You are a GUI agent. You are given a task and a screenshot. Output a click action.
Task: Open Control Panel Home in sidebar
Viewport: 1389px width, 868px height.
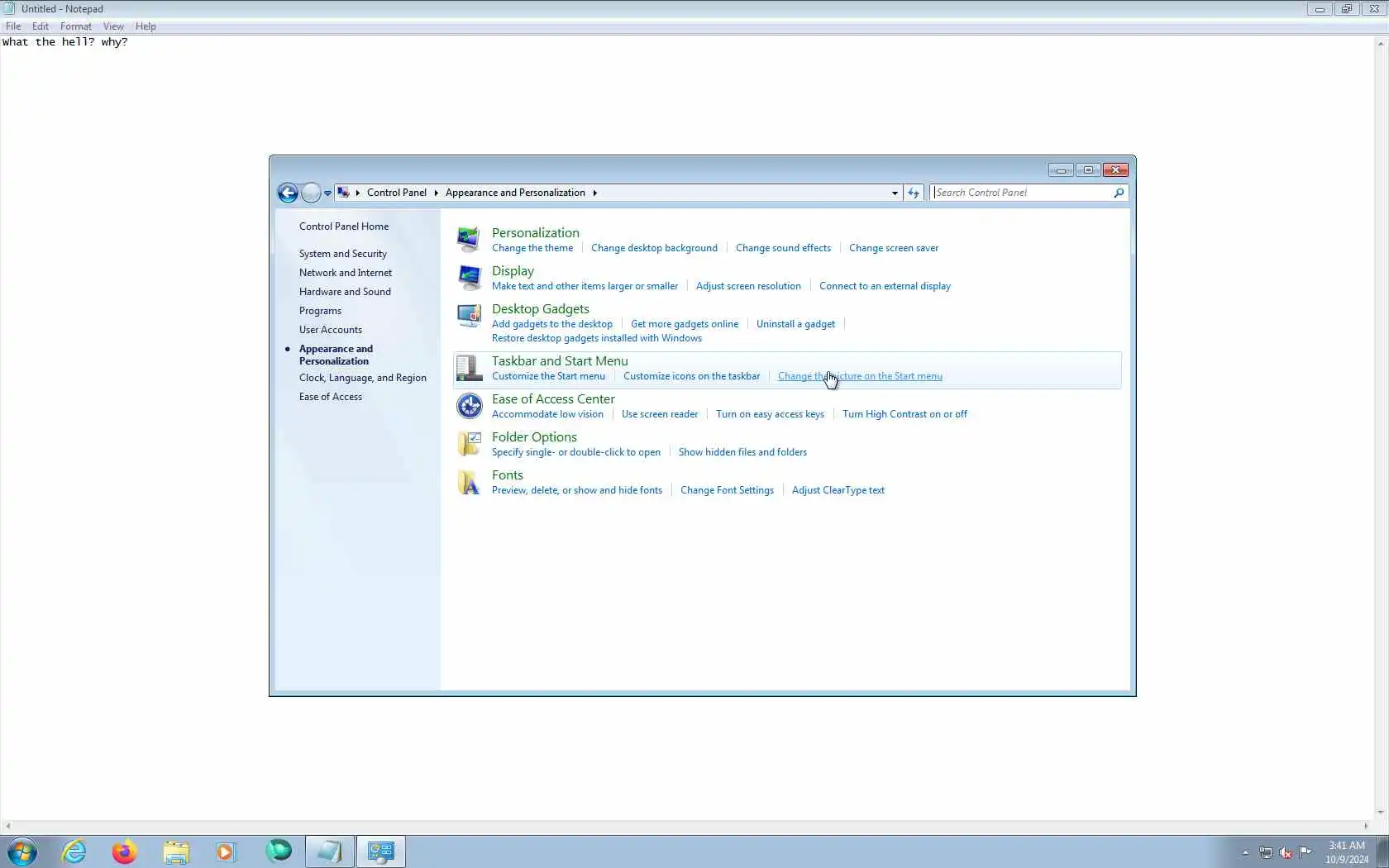pyautogui.click(x=344, y=227)
